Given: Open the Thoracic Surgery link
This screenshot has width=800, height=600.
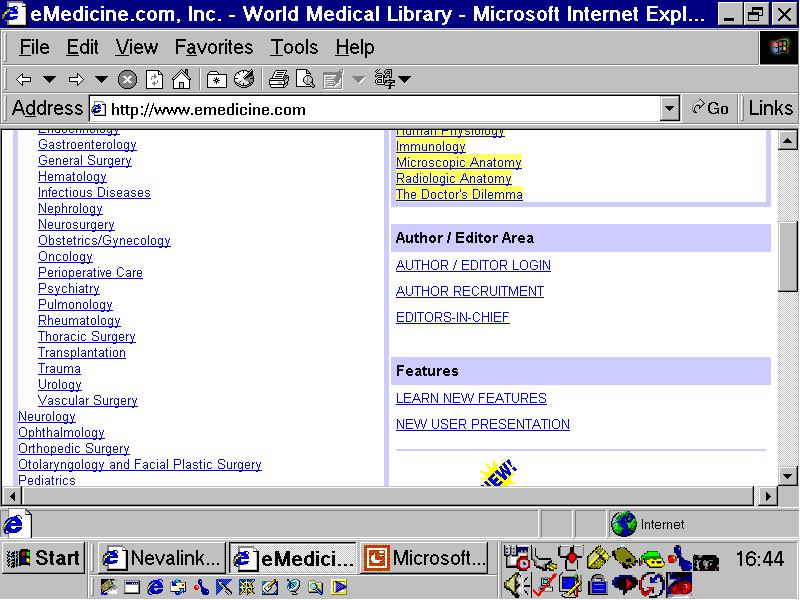Looking at the screenshot, I should (x=87, y=337).
